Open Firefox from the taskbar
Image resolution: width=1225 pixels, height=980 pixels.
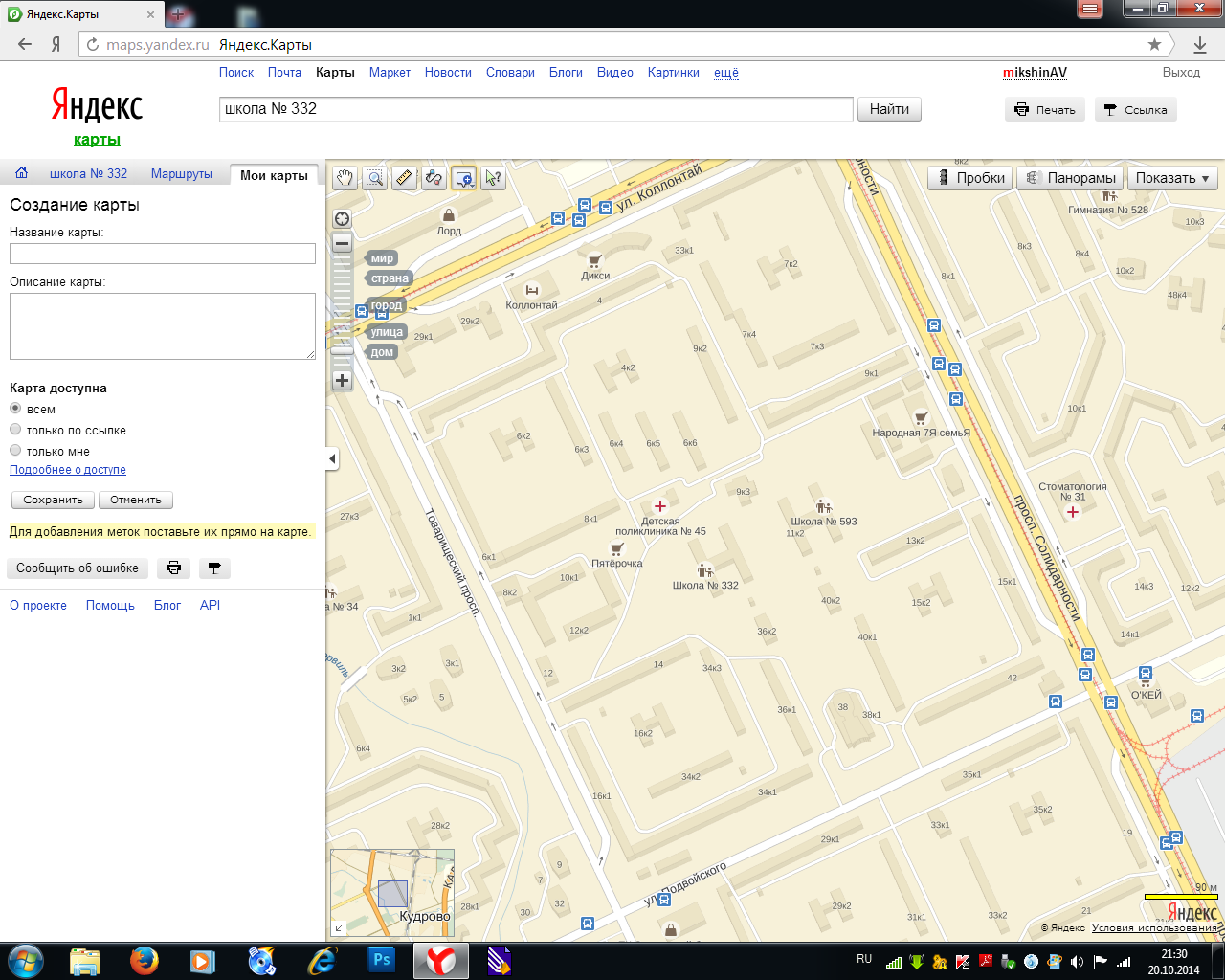pyautogui.click(x=145, y=960)
